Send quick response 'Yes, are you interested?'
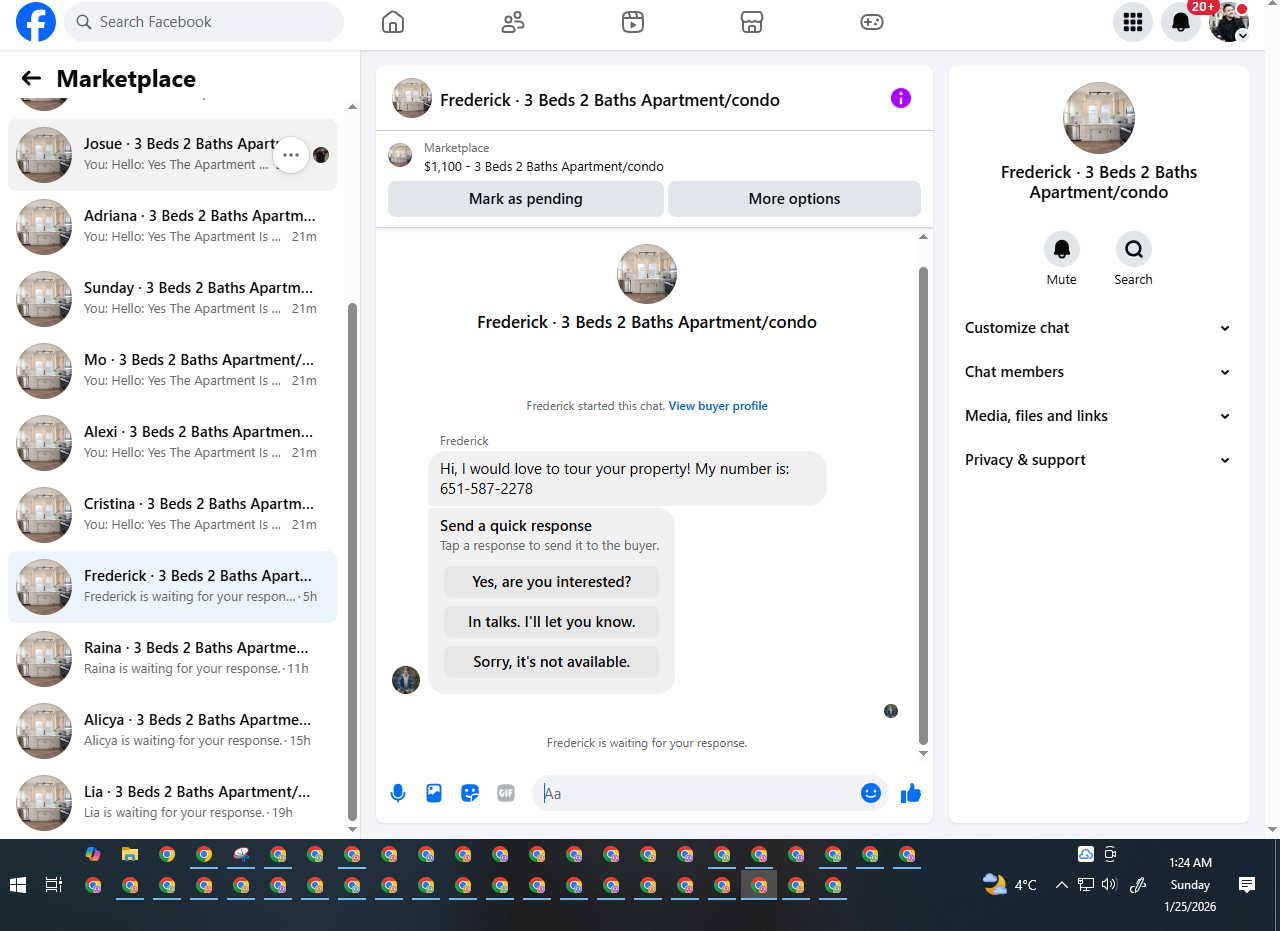The height and width of the screenshot is (931, 1280). (552, 582)
